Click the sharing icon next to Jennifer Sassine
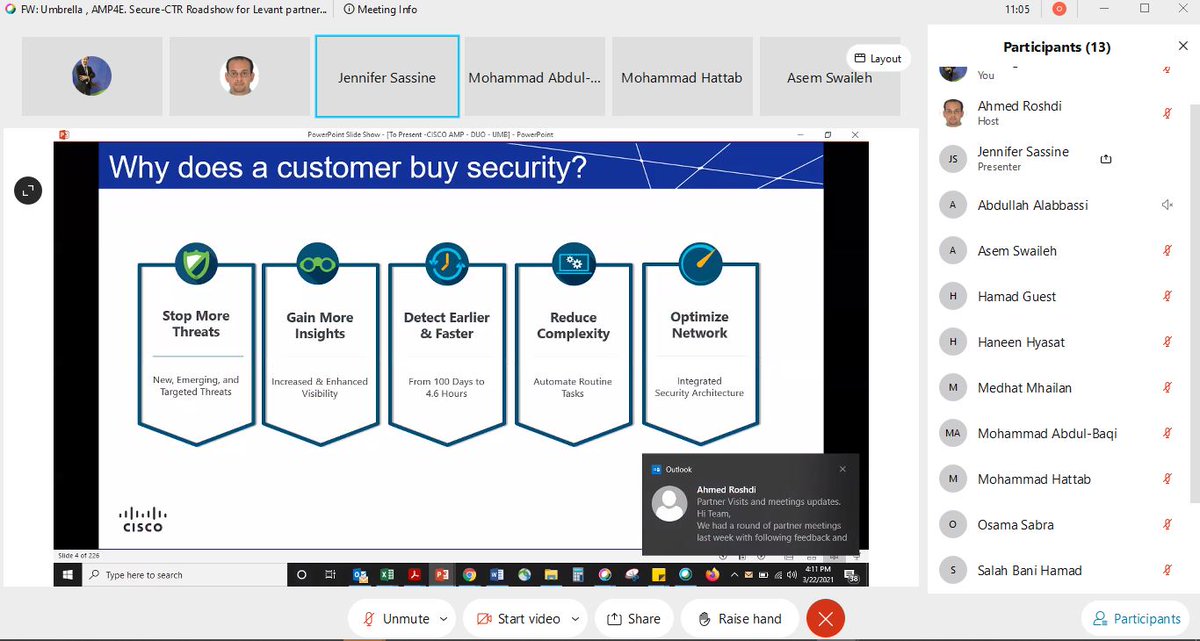This screenshot has width=1200, height=641. (1106, 159)
